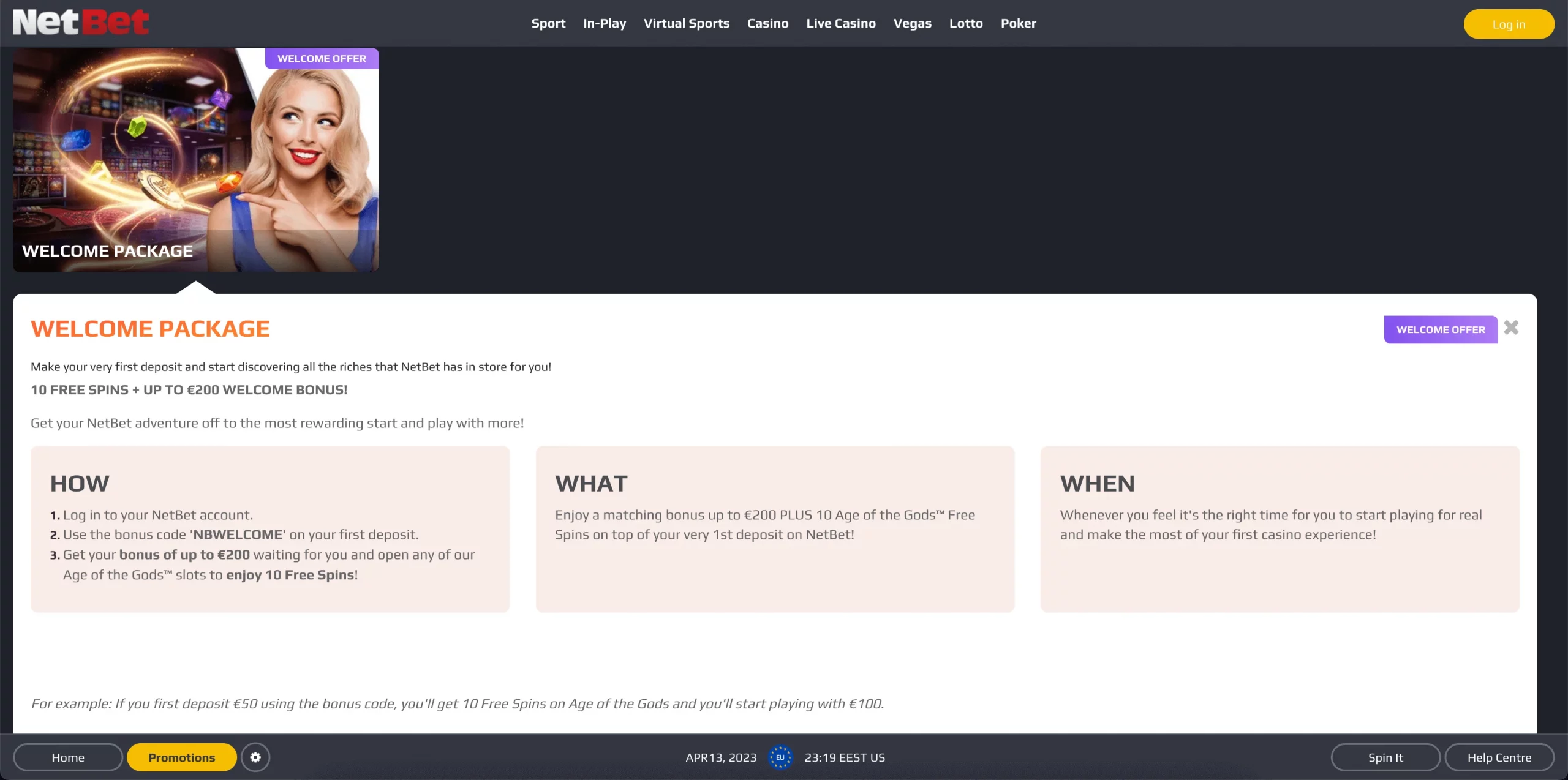
Task: Click the 'Log in to your NetBet account' step
Action: pyautogui.click(x=158, y=515)
